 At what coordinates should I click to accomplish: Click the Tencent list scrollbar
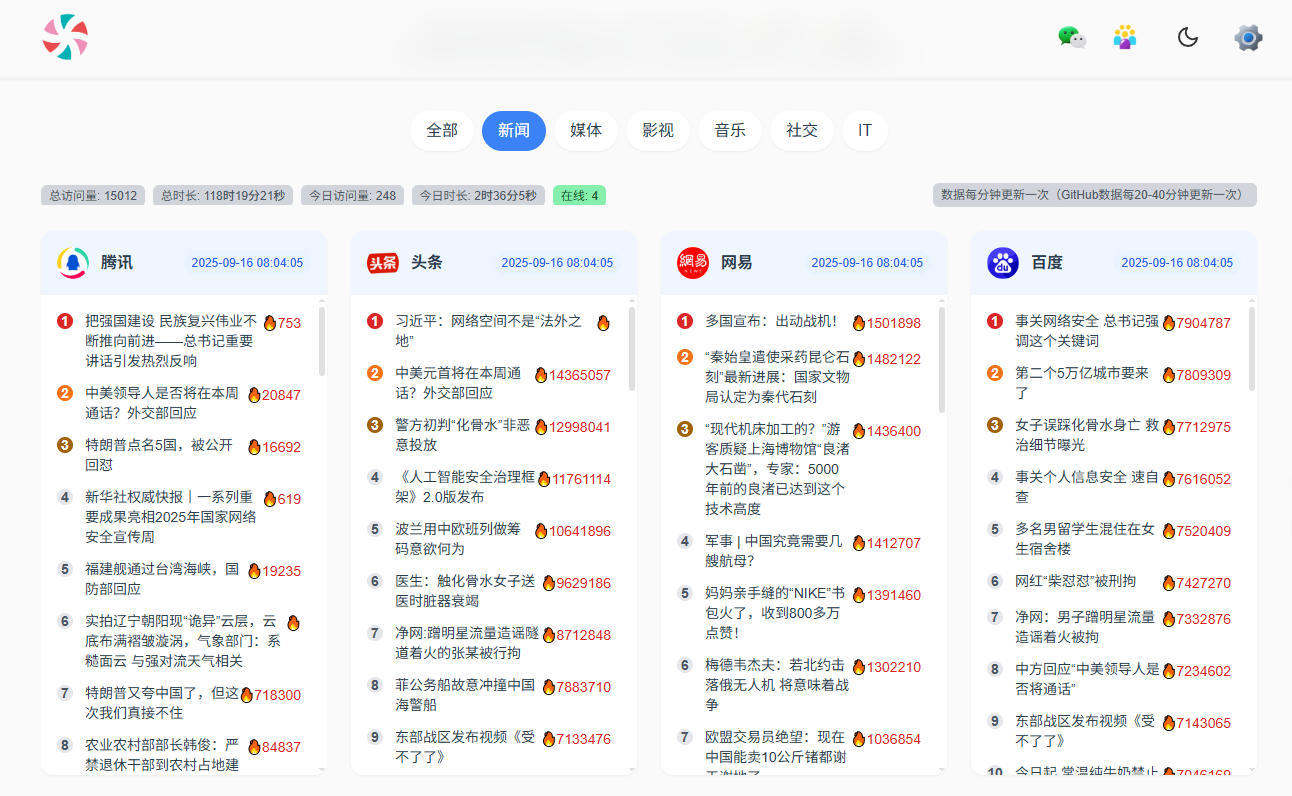pyautogui.click(x=321, y=340)
